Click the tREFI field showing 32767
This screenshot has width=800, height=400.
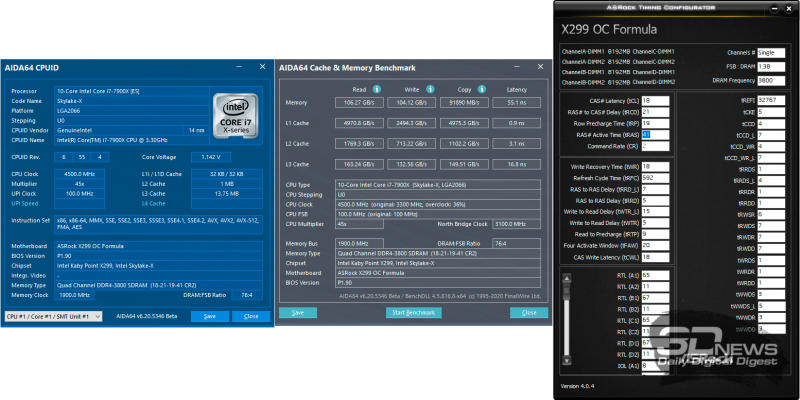pos(771,101)
